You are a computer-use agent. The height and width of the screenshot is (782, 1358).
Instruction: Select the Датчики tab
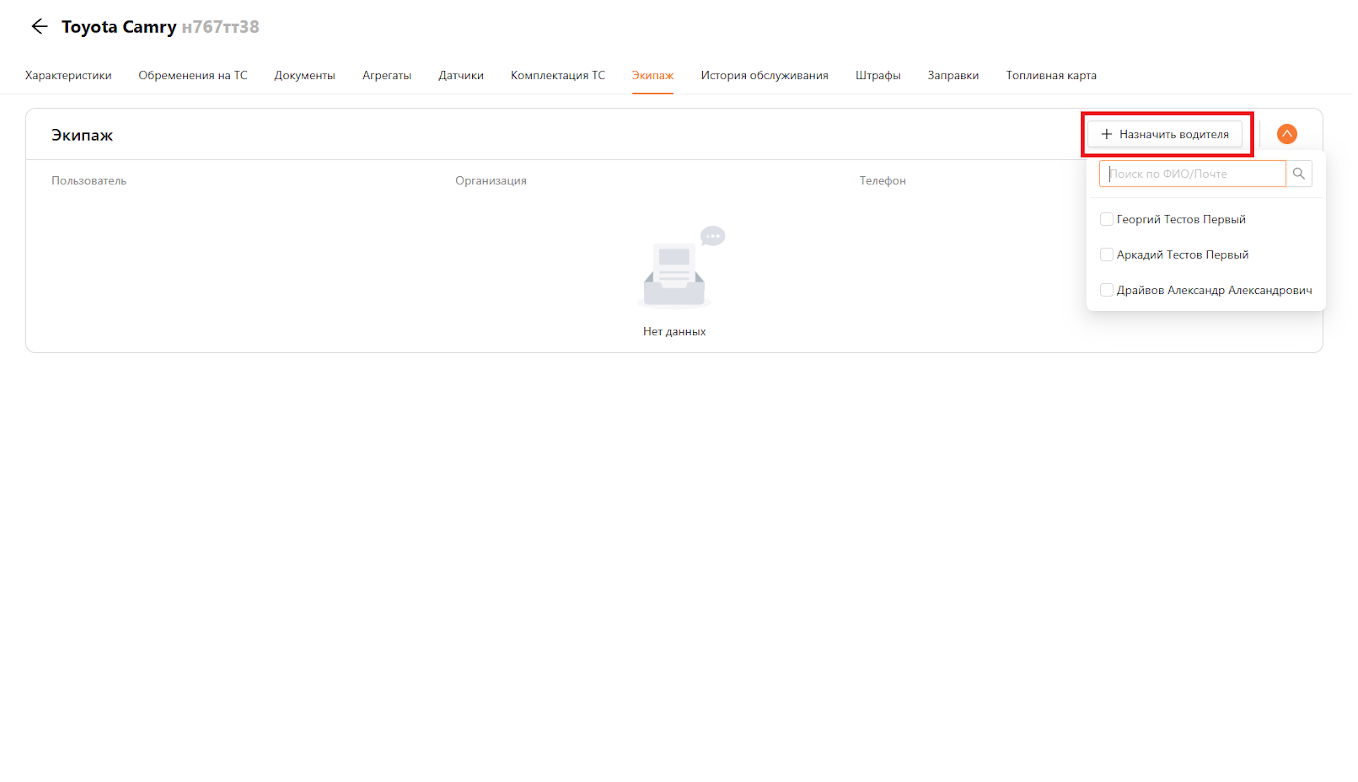click(x=461, y=75)
